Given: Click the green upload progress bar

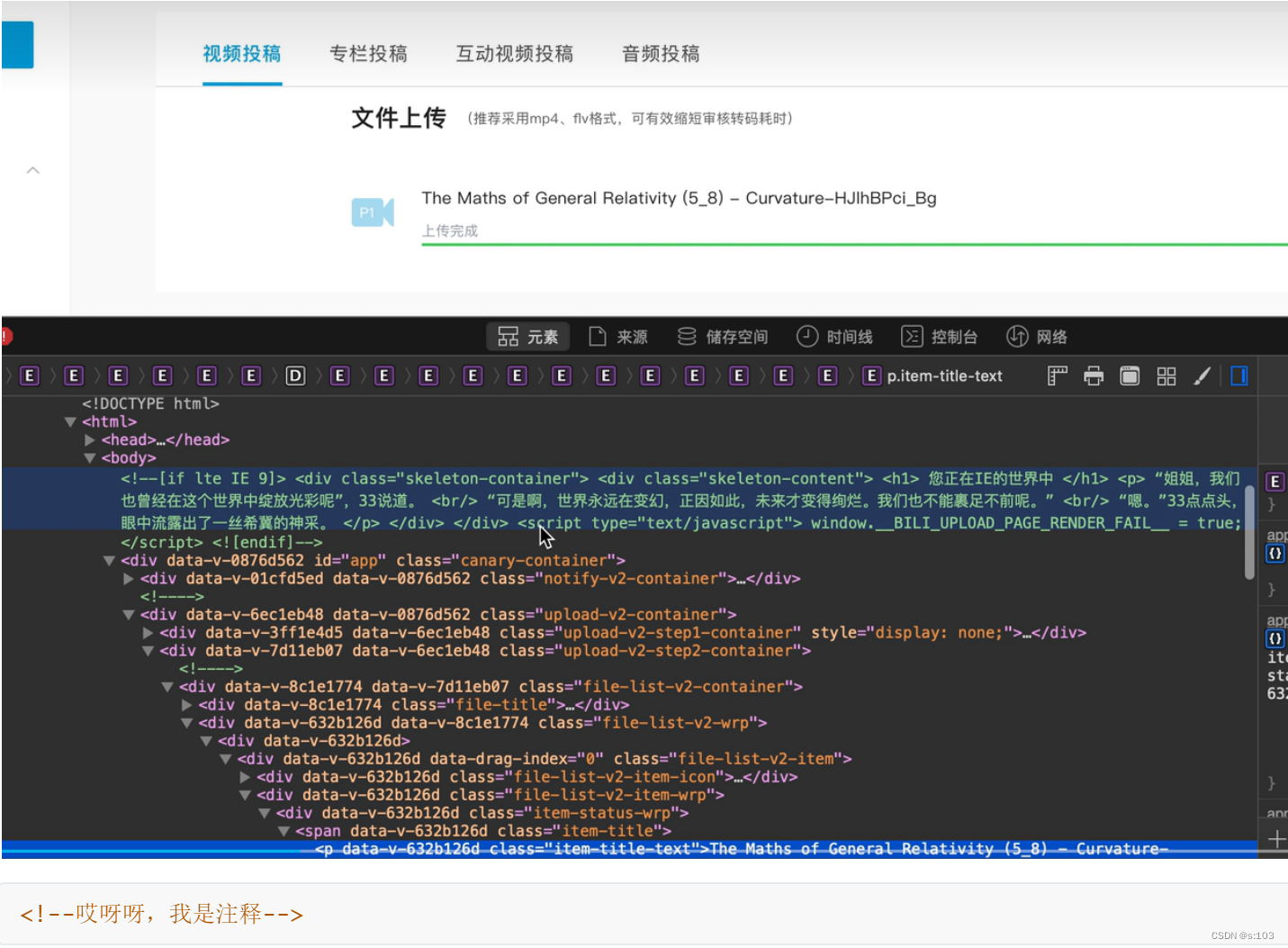Looking at the screenshot, I should (x=854, y=244).
